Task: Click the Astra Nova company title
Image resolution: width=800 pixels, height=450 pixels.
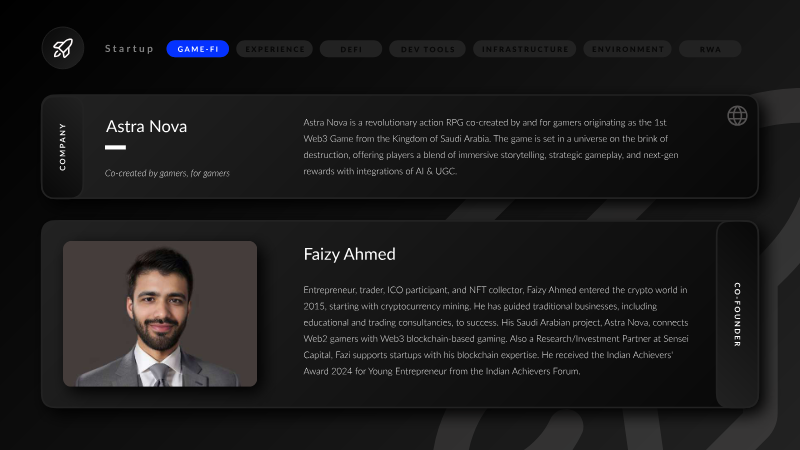Action: click(146, 127)
